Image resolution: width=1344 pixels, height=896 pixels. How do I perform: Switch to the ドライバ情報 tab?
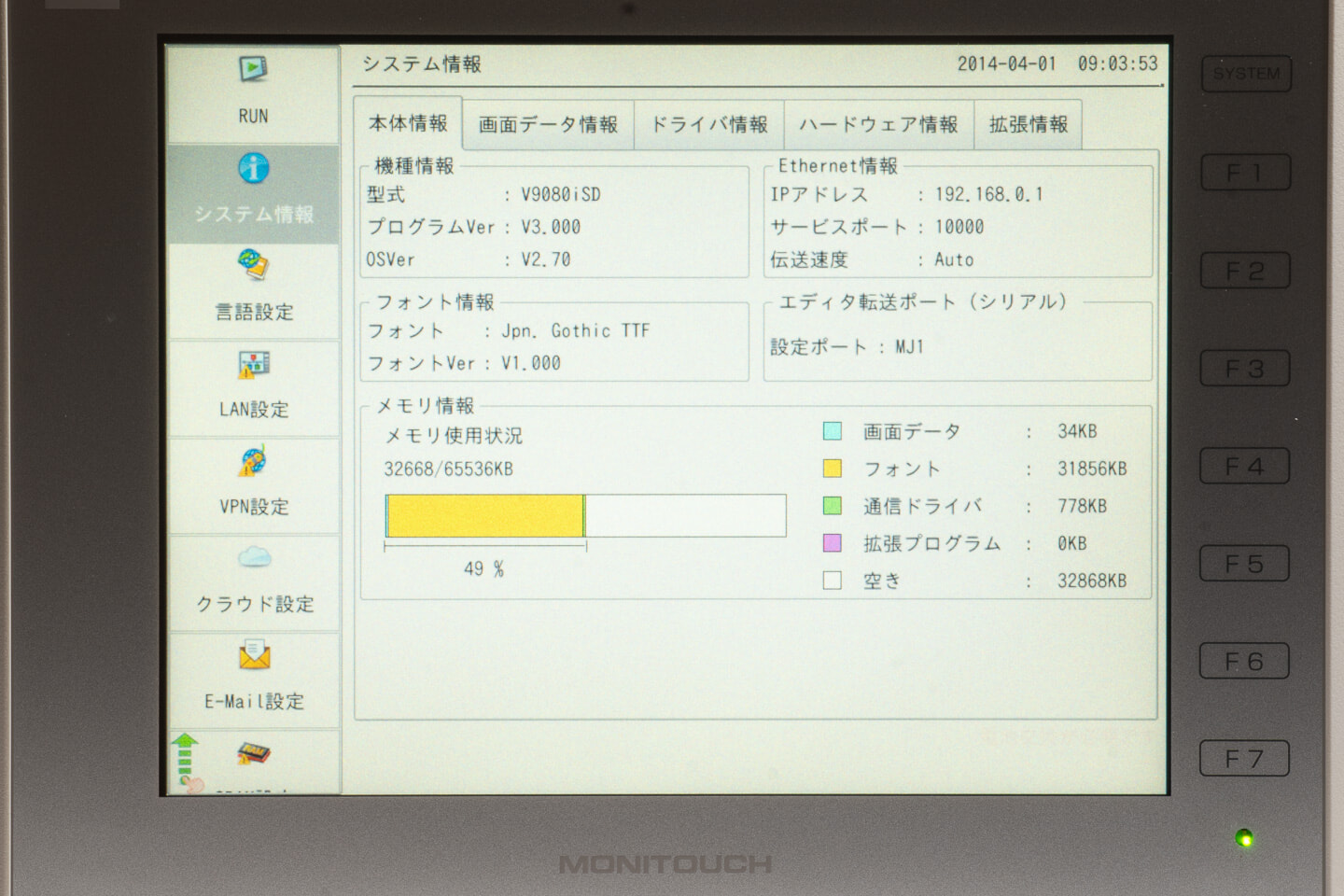(x=708, y=125)
